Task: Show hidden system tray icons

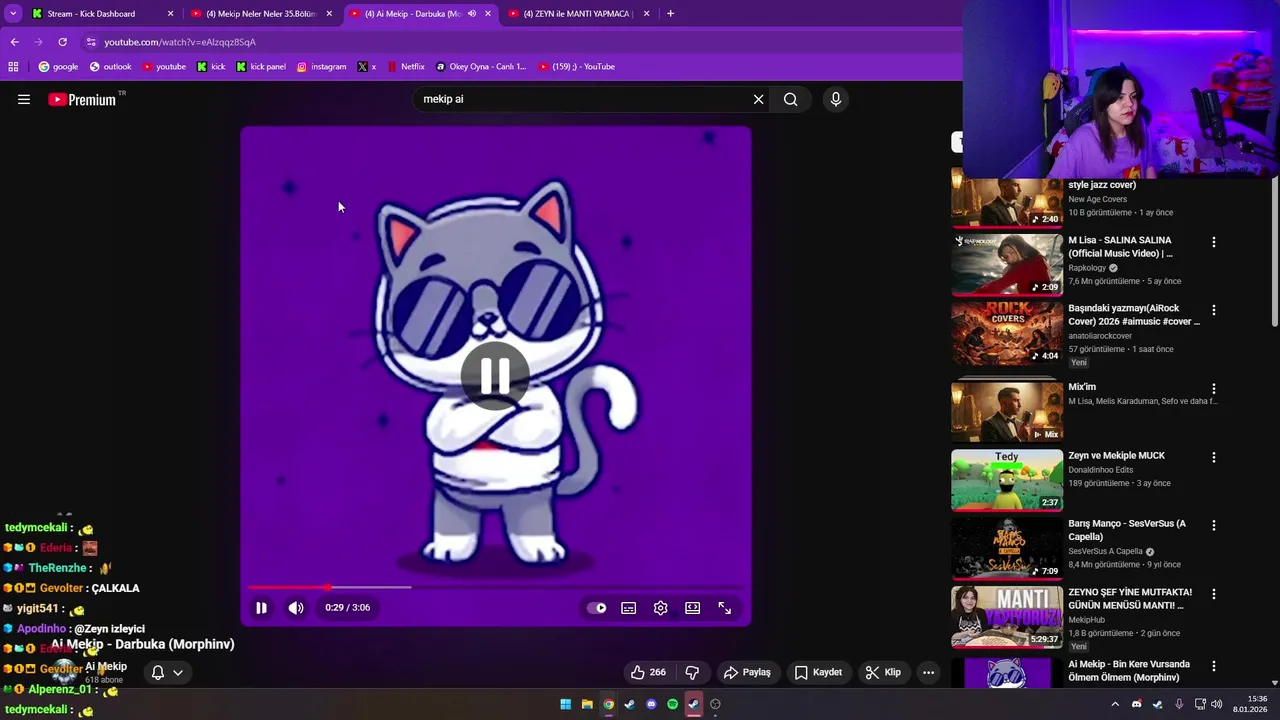Action: (1115, 704)
